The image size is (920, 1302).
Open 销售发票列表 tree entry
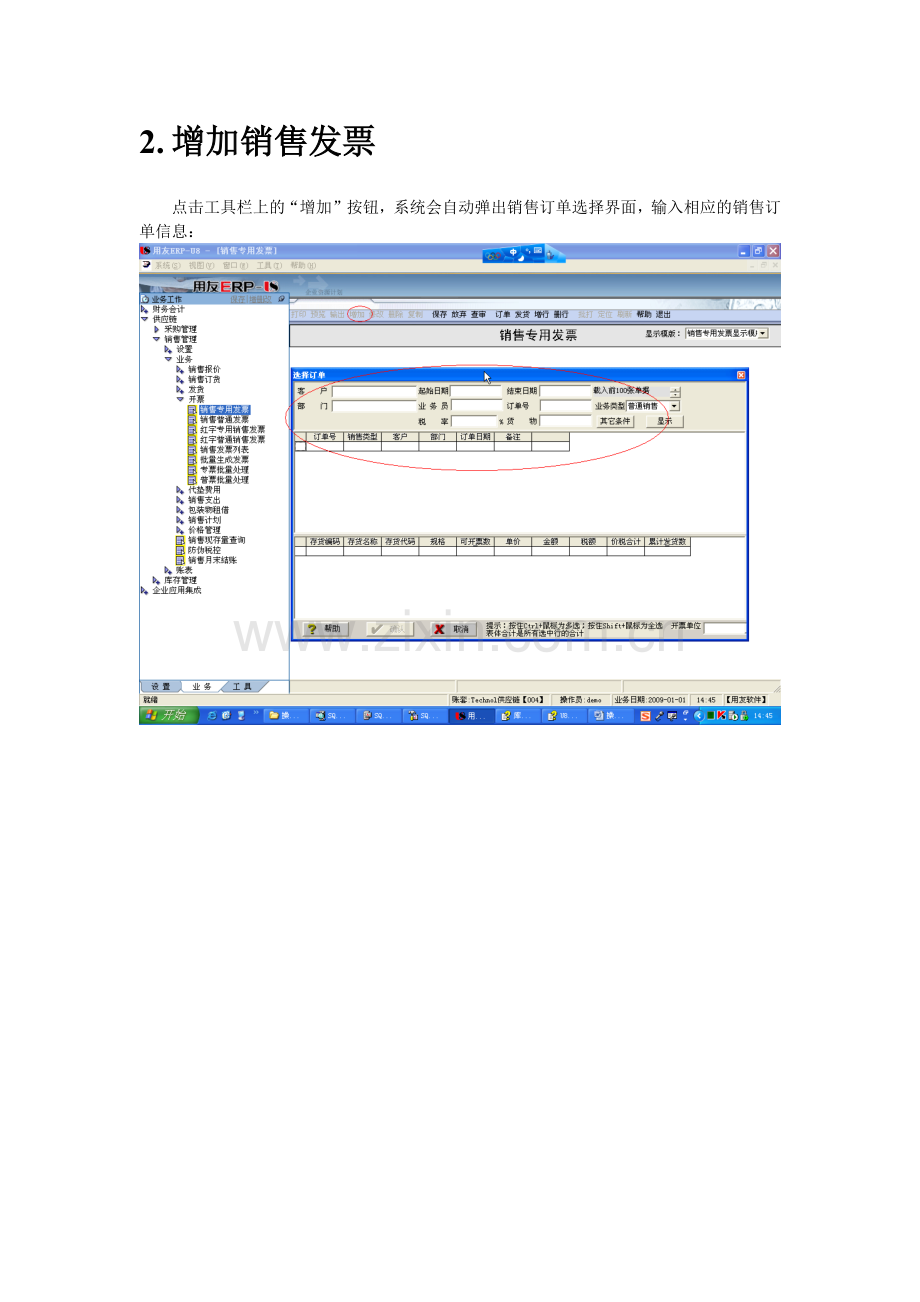tap(225, 450)
